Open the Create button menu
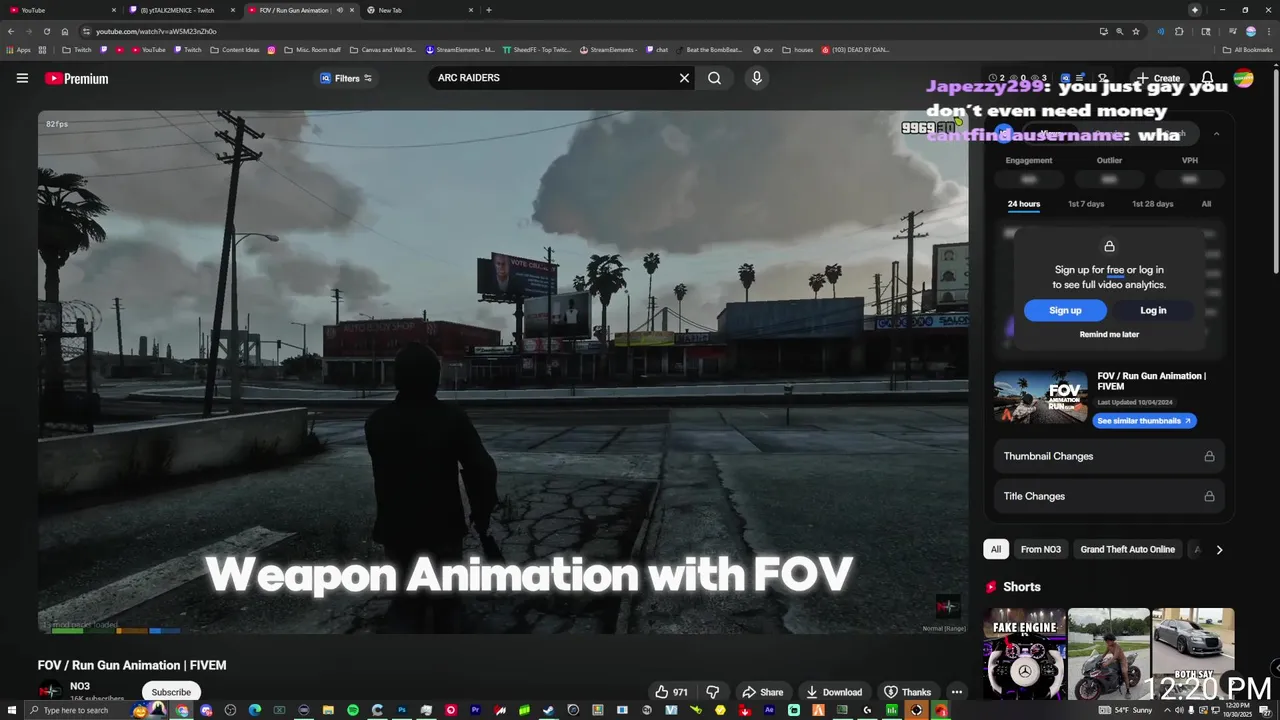Screen dimensions: 1280x720 tap(1158, 78)
